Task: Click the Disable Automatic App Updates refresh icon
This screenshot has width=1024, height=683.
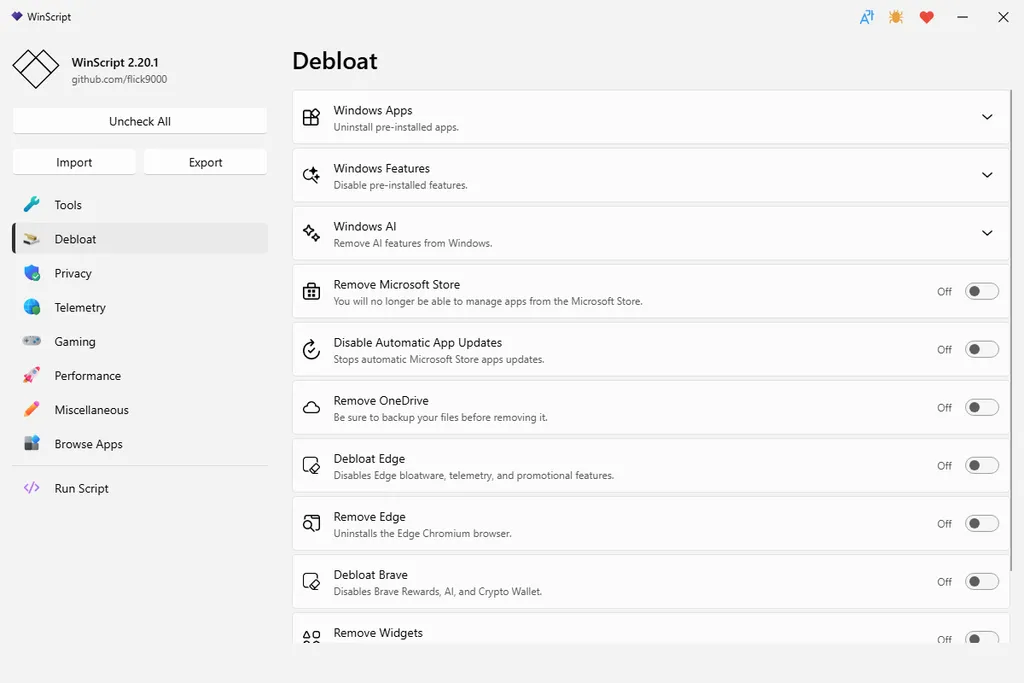Action: click(312, 349)
